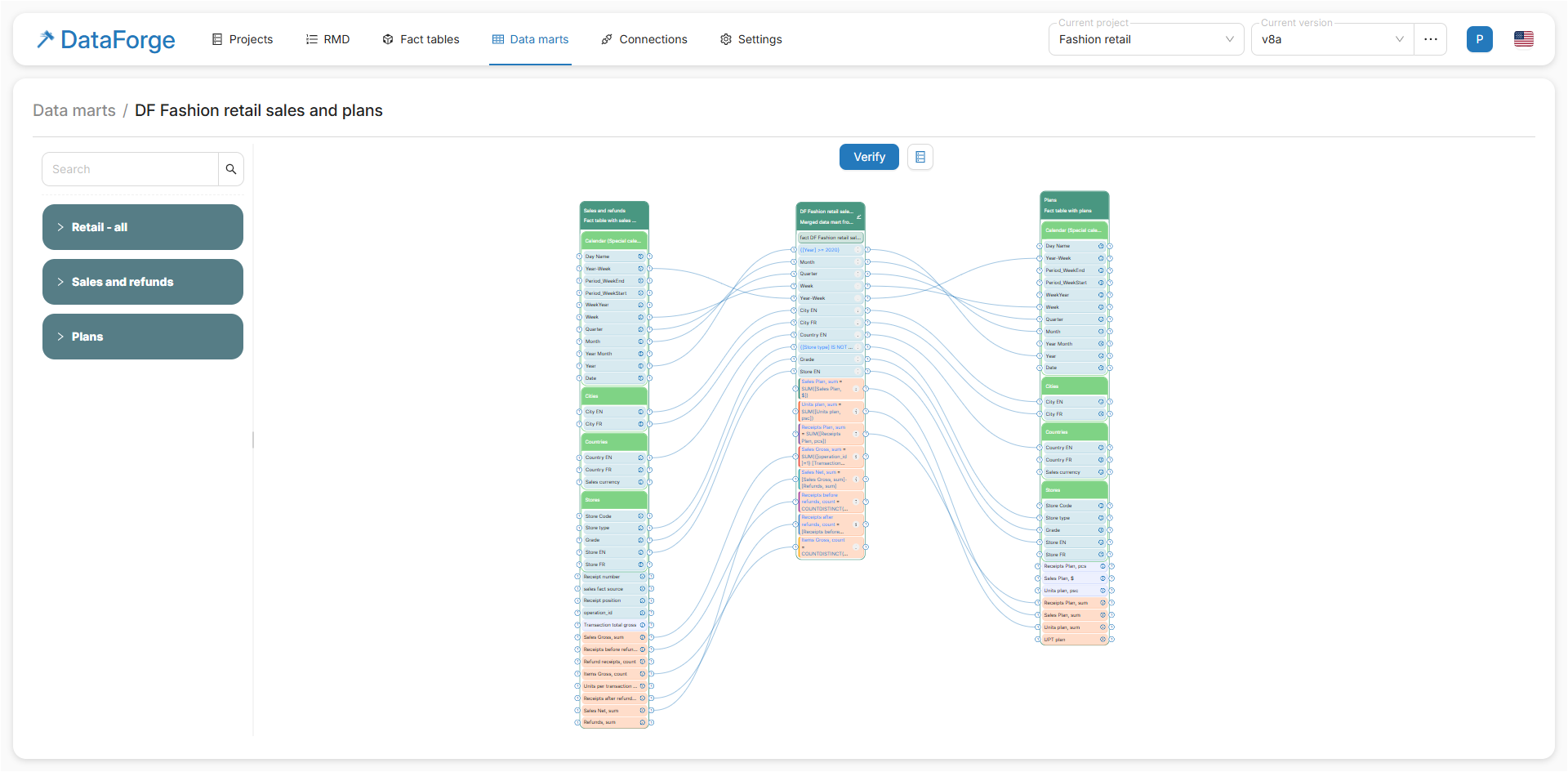Expand the Sales and refunds group

[143, 282]
